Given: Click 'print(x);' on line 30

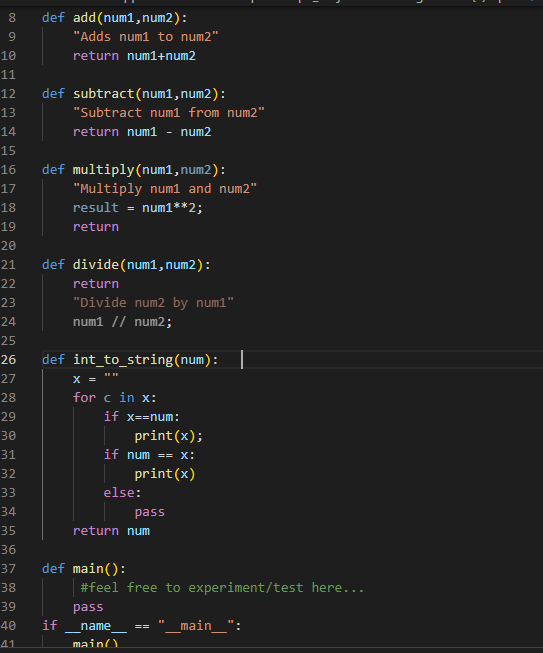Looking at the screenshot, I should 169,436.
